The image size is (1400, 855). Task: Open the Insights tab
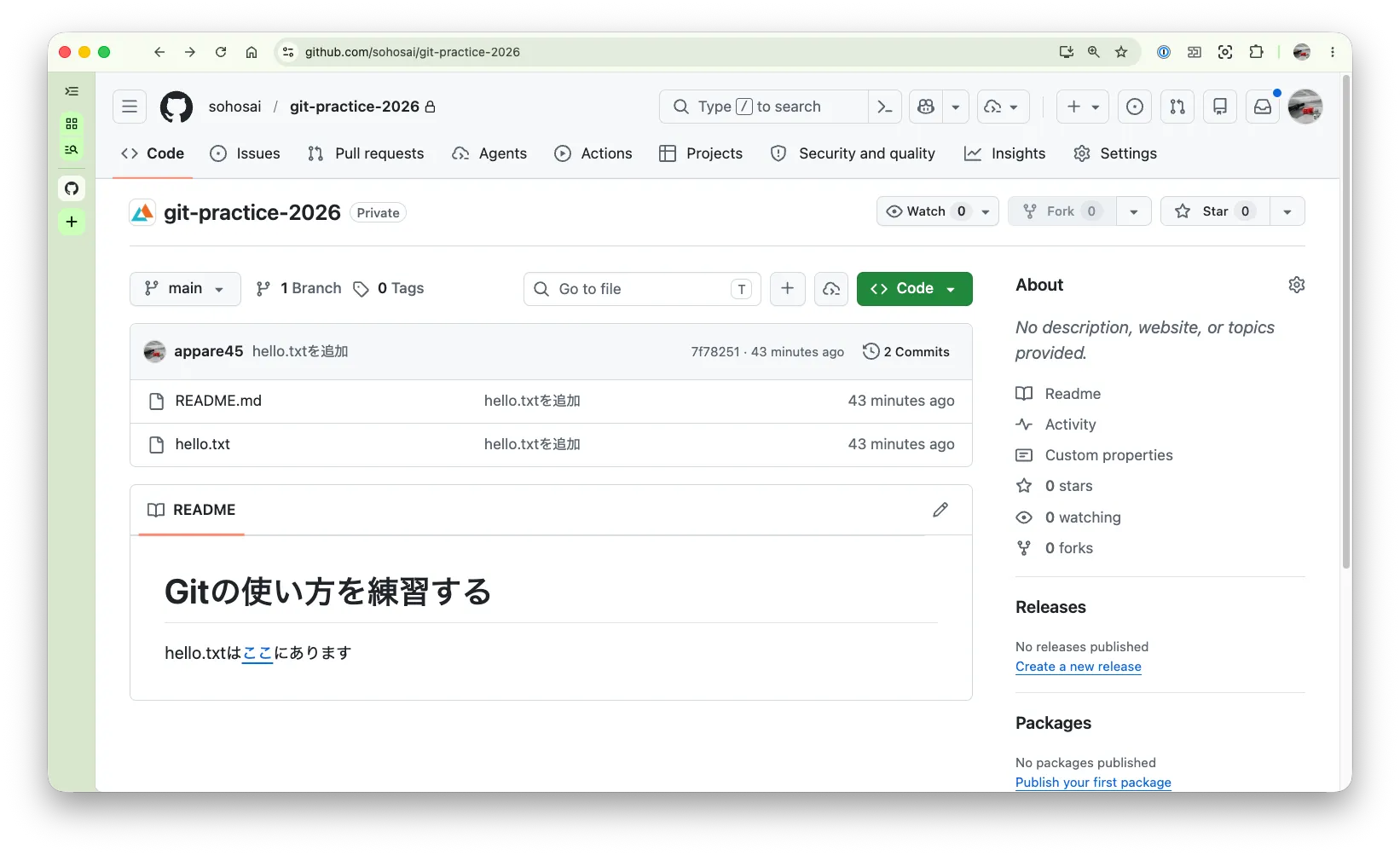(1004, 153)
